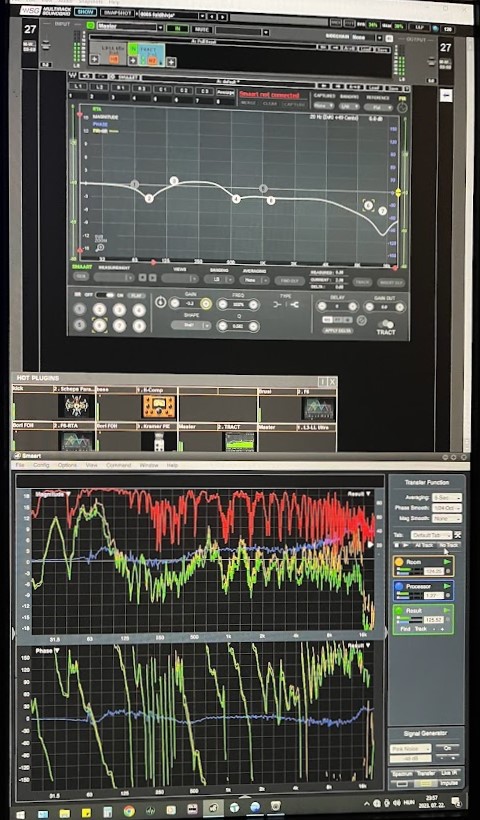
Task: Start the Room measurement with its green play arrow
Action: (x=447, y=562)
